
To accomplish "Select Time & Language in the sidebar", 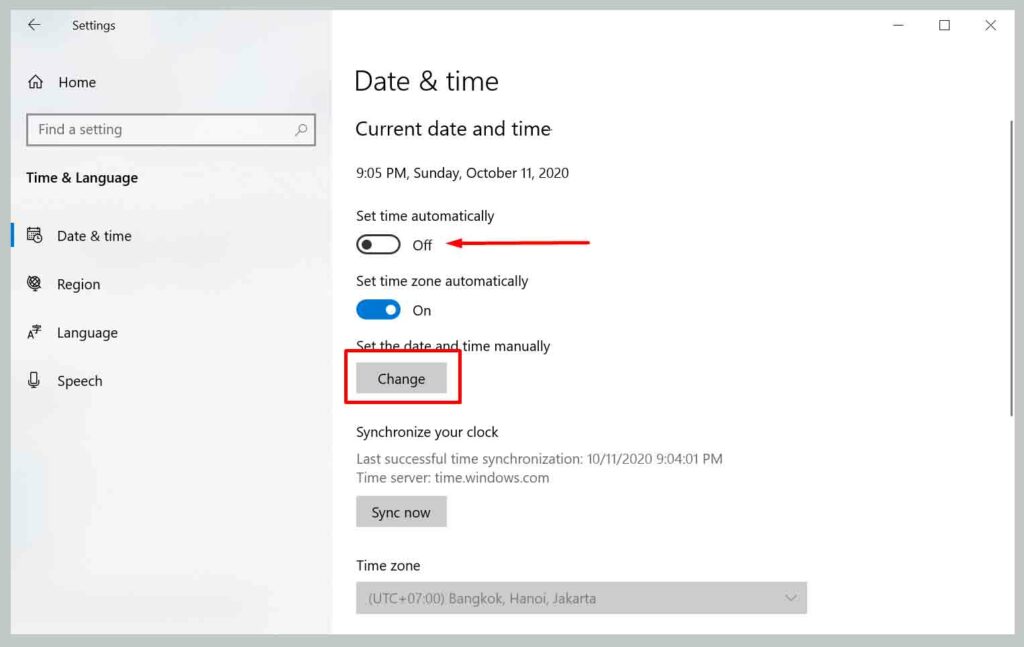I will [82, 177].
